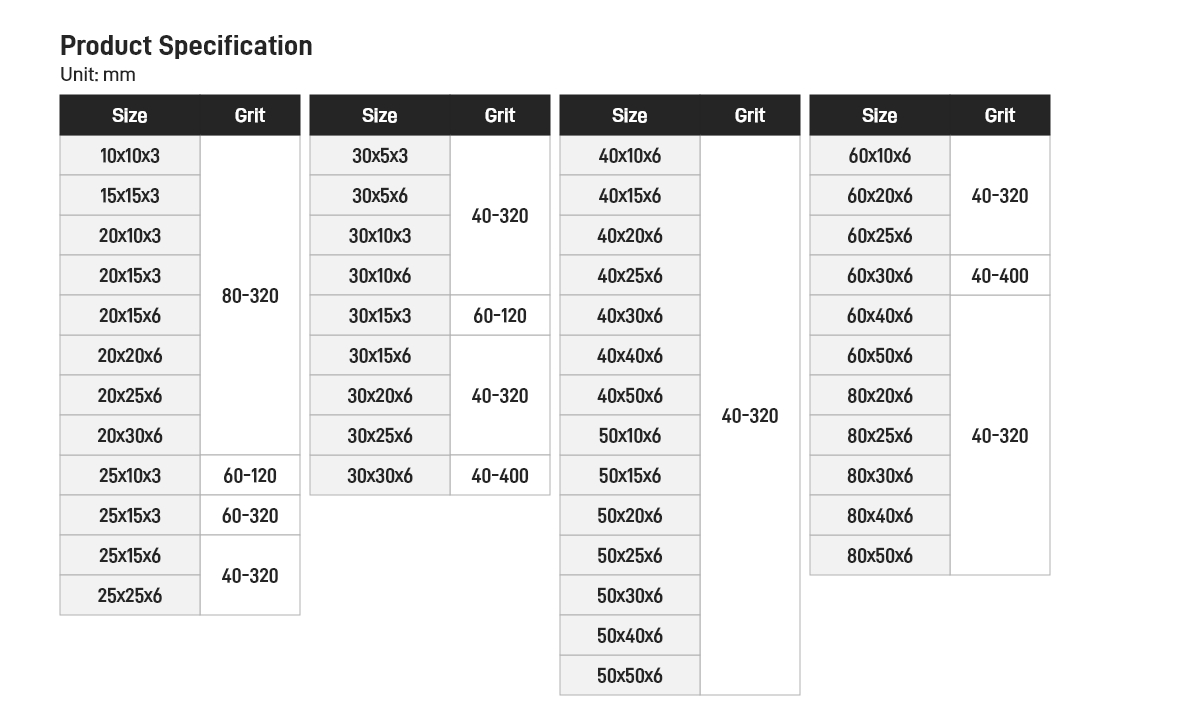
Task: Select the 30x15x3 size entry
Action: coord(380,316)
